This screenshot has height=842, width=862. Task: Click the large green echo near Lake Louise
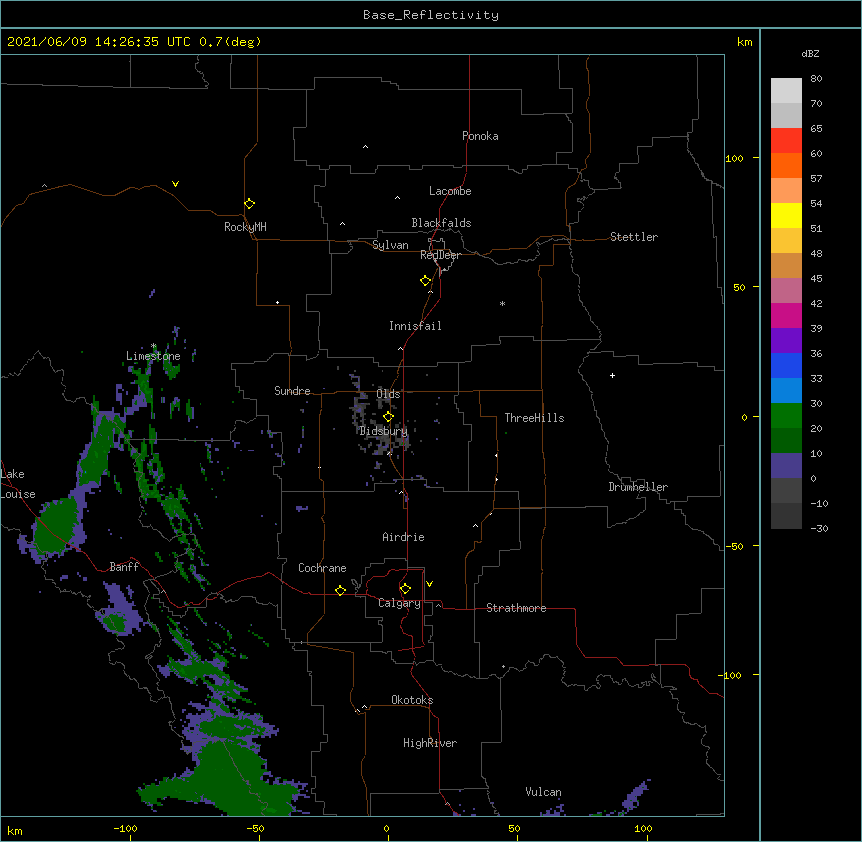[57, 526]
